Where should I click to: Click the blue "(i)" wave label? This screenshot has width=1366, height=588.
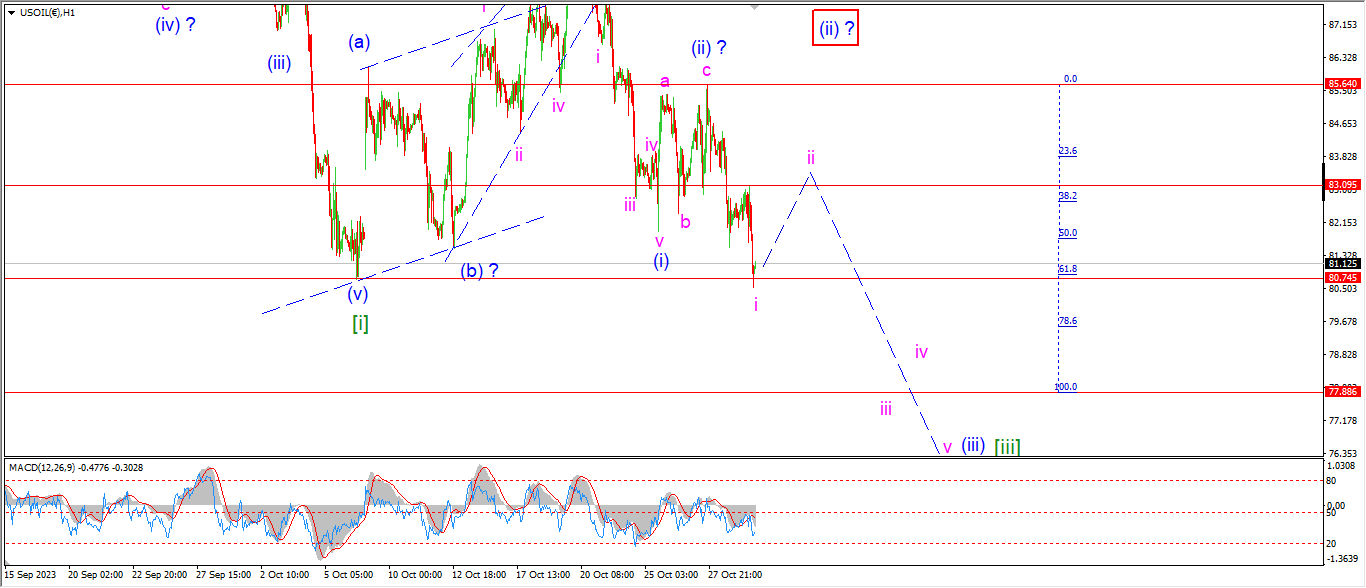coord(661,262)
